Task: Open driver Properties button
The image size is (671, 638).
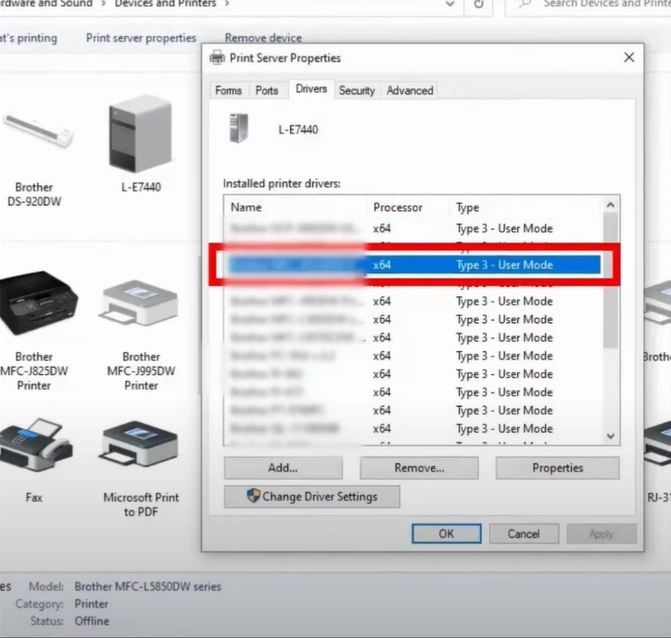Action: 557,467
